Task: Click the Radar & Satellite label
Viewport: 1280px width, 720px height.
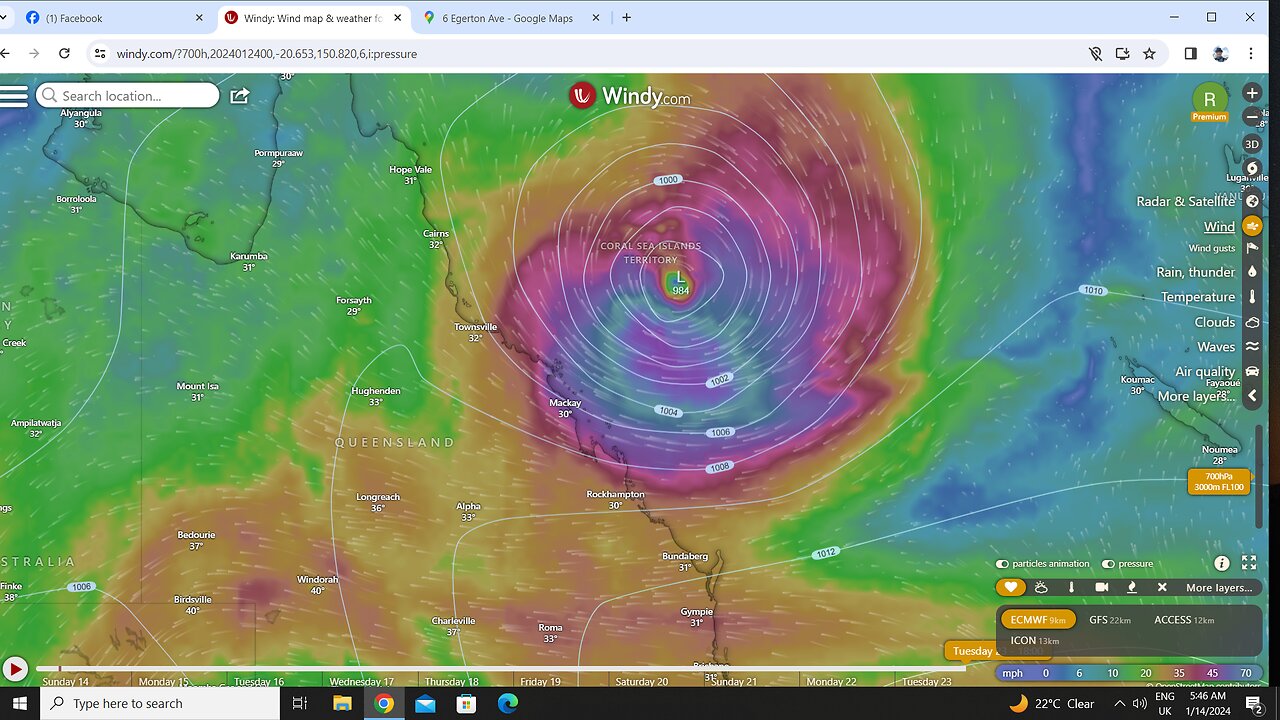Action: tap(1185, 201)
